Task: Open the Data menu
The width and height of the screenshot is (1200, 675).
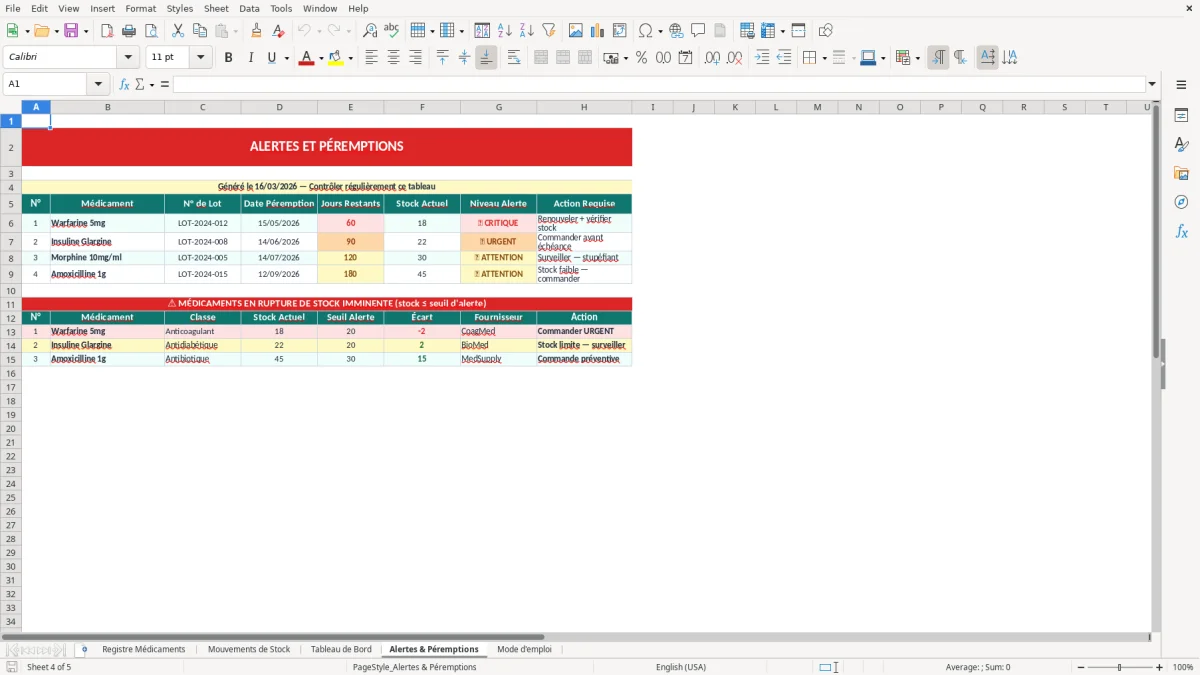Action: [x=249, y=8]
